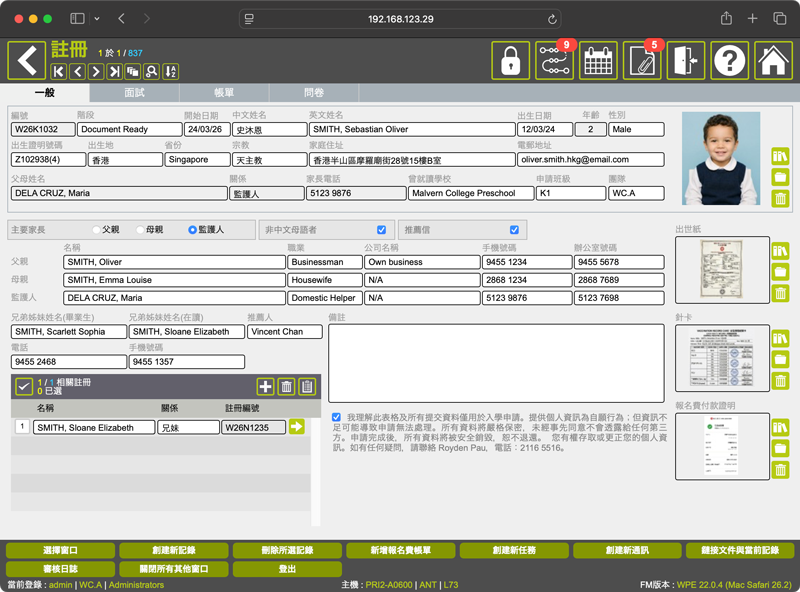Click the lock icon in top toolbar

click(510, 61)
